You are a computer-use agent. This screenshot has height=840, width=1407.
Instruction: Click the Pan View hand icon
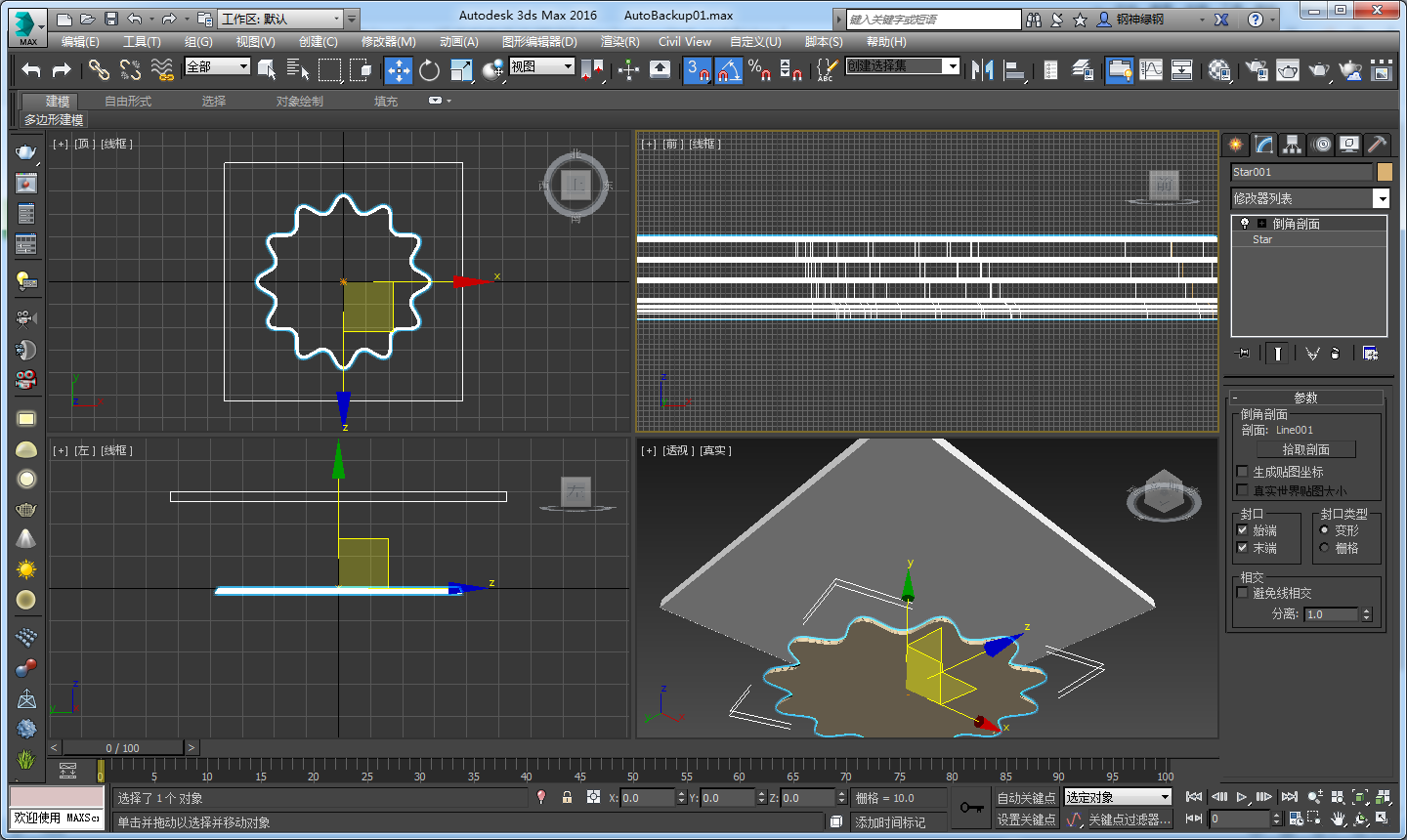pyautogui.click(x=1338, y=819)
